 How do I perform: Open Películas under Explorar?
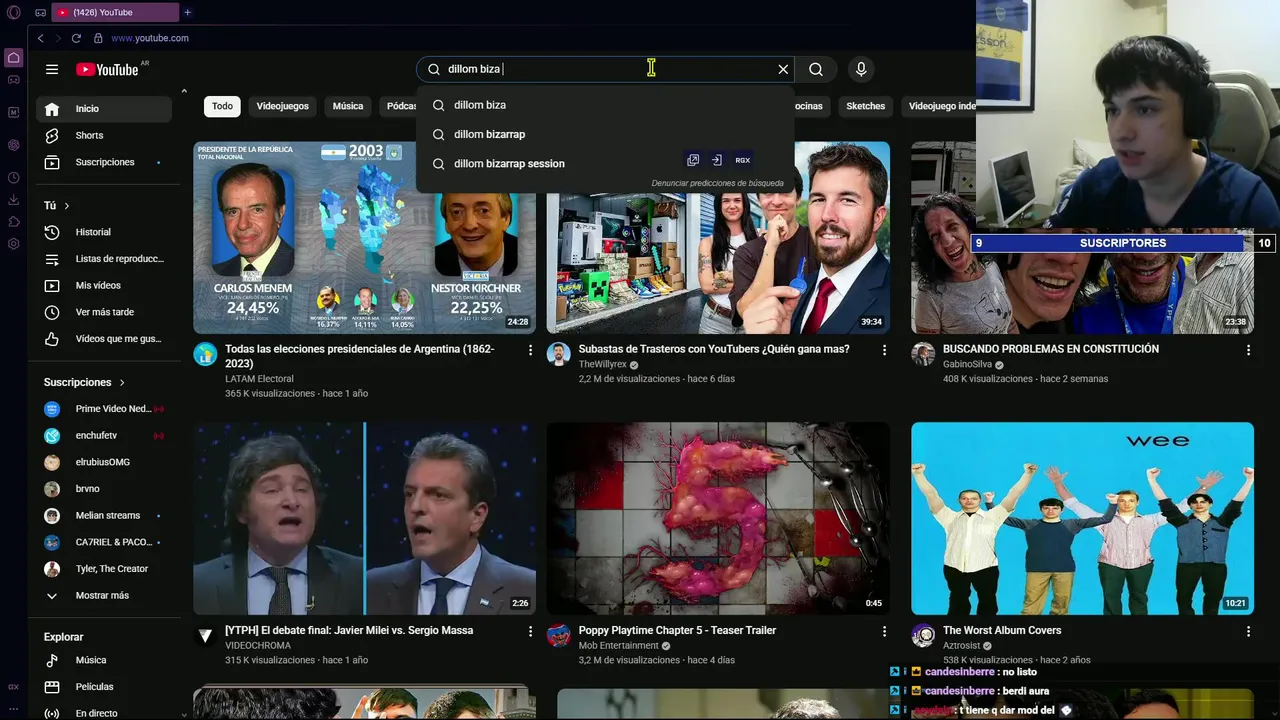point(104,687)
